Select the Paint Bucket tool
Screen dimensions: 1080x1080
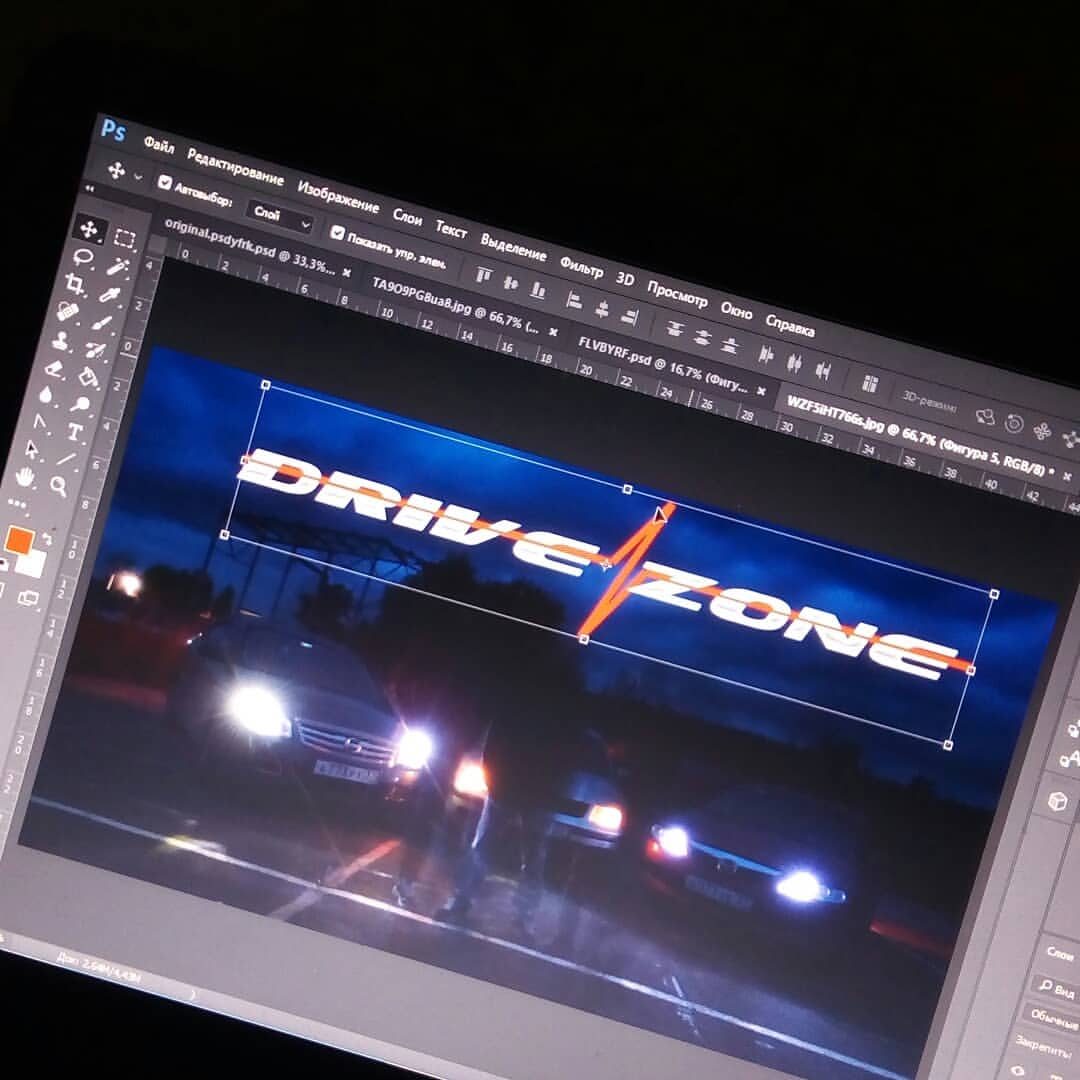[88, 377]
